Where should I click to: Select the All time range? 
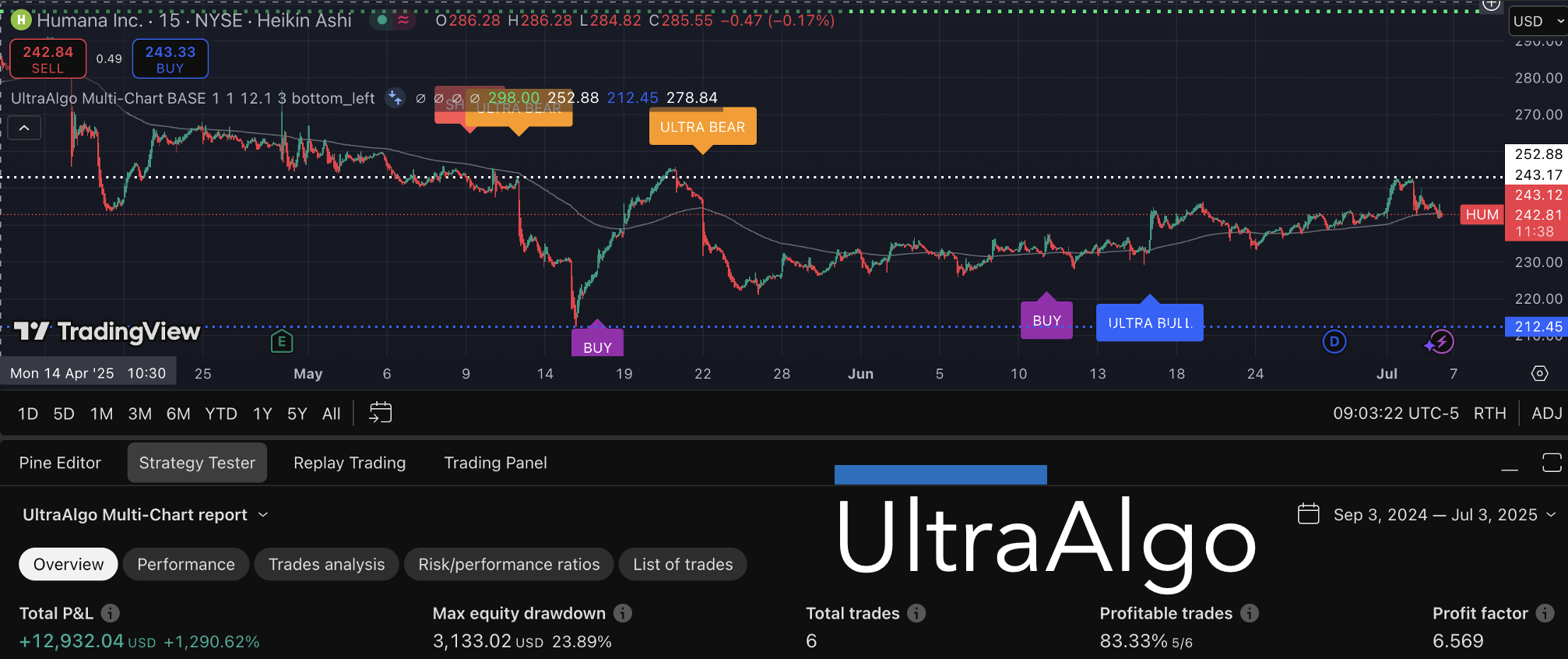point(332,414)
